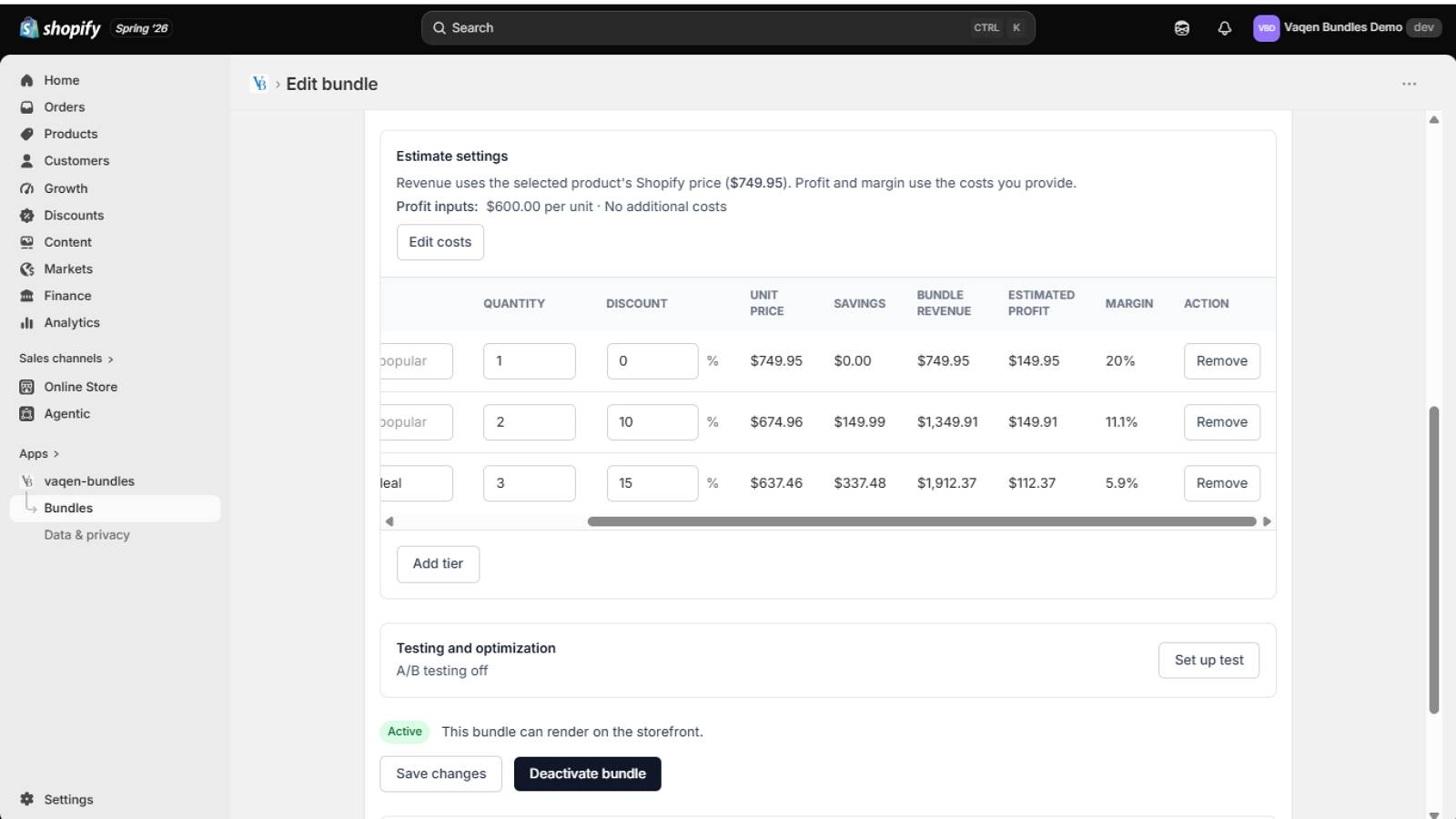The height and width of the screenshot is (819, 1456).
Task: Click the Discounts icon in sidebar
Action: (27, 216)
